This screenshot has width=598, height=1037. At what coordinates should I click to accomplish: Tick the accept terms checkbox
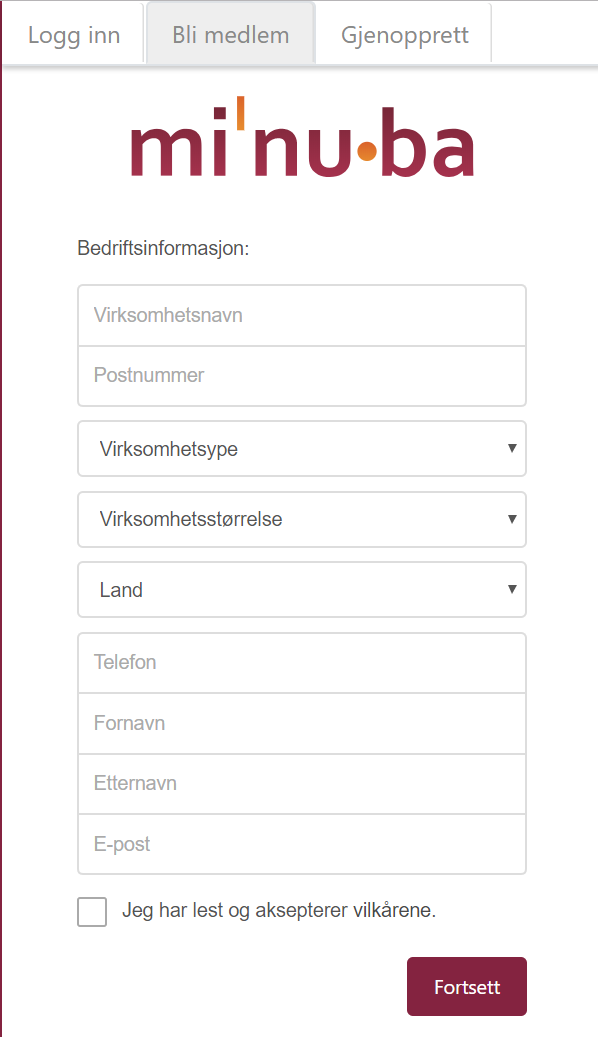click(x=92, y=912)
